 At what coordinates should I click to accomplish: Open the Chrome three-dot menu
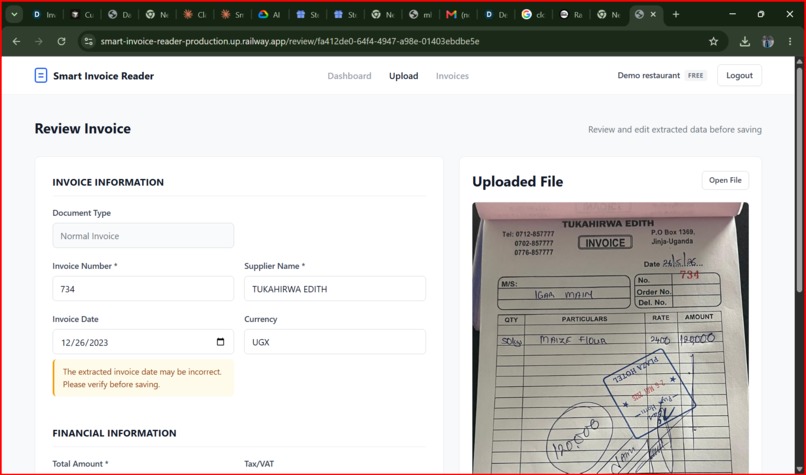point(790,42)
